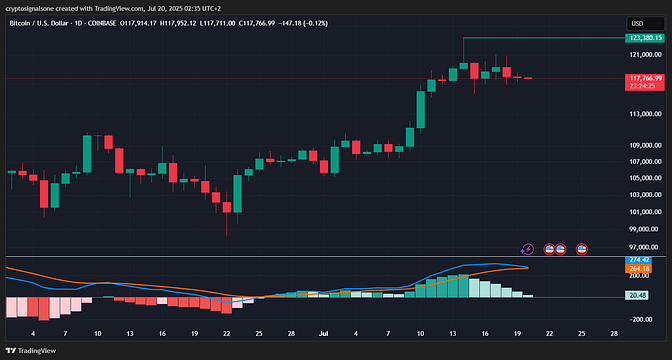Click the open value O117,914.17
672x360 pixels.
(138, 24)
